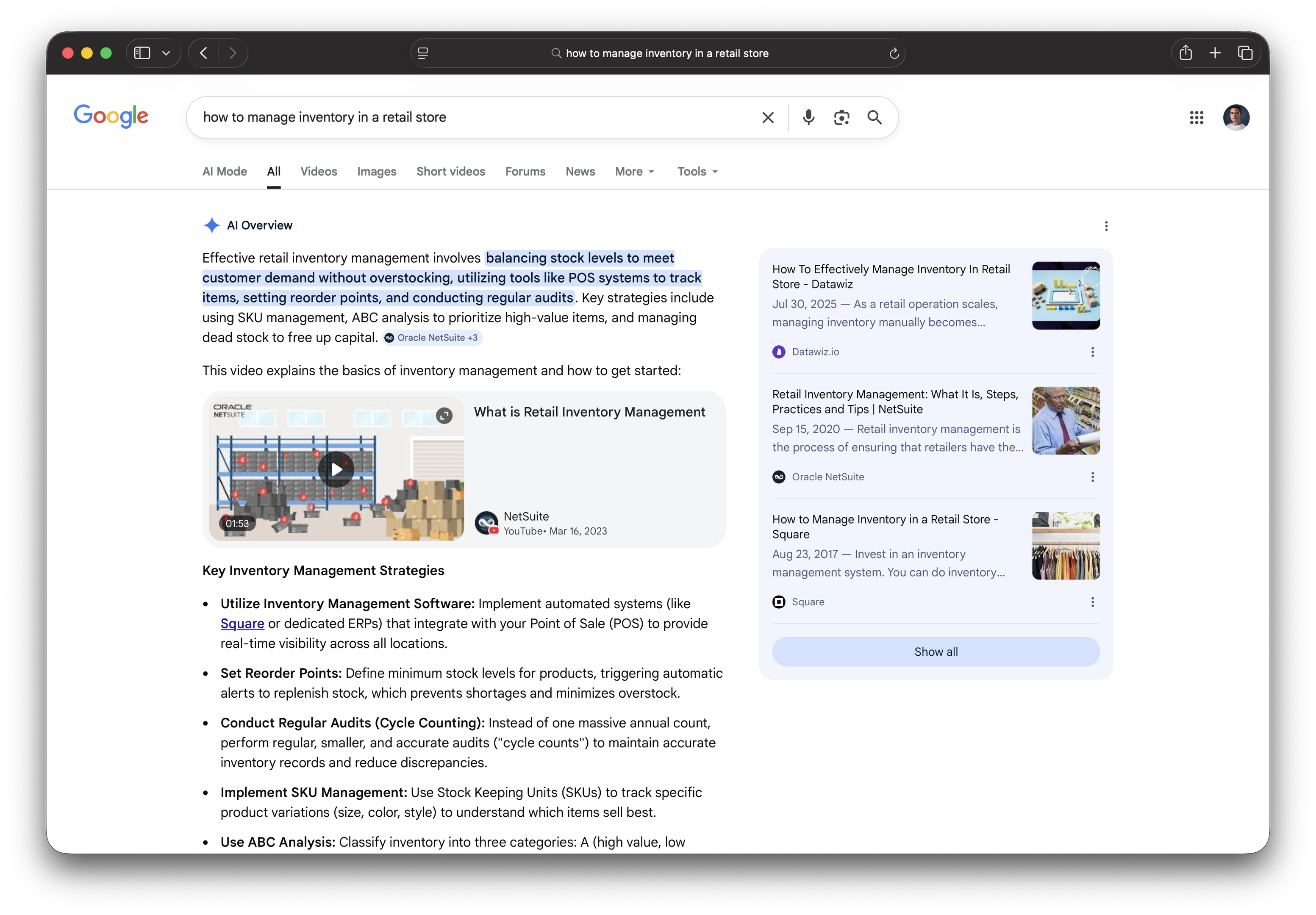This screenshot has width=1316, height=915.
Task: Expand the More search filters dropdown
Action: pos(635,171)
